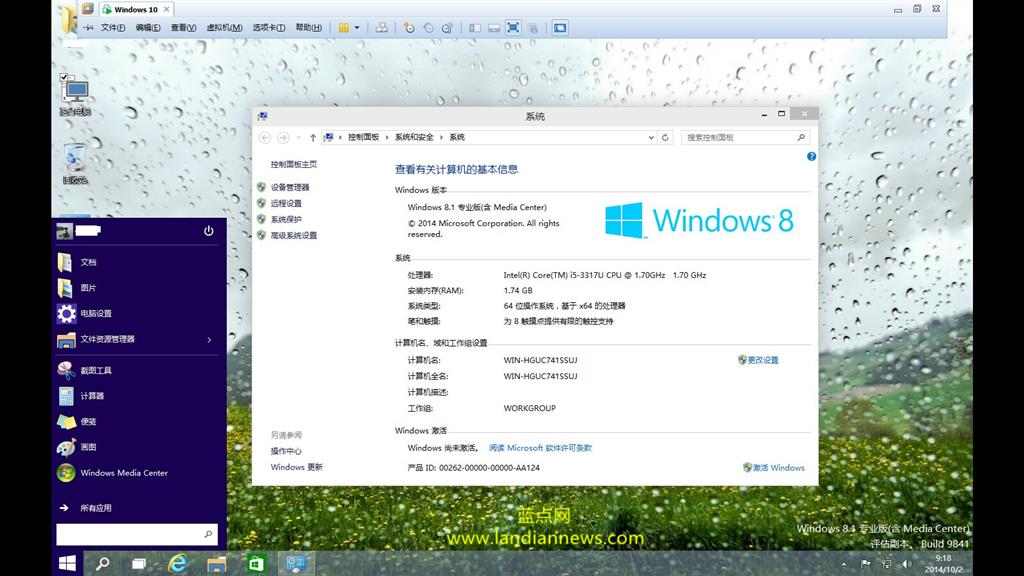The height and width of the screenshot is (576, 1024).
Task: Switch to VMware Unity mode
Action: tap(533, 28)
